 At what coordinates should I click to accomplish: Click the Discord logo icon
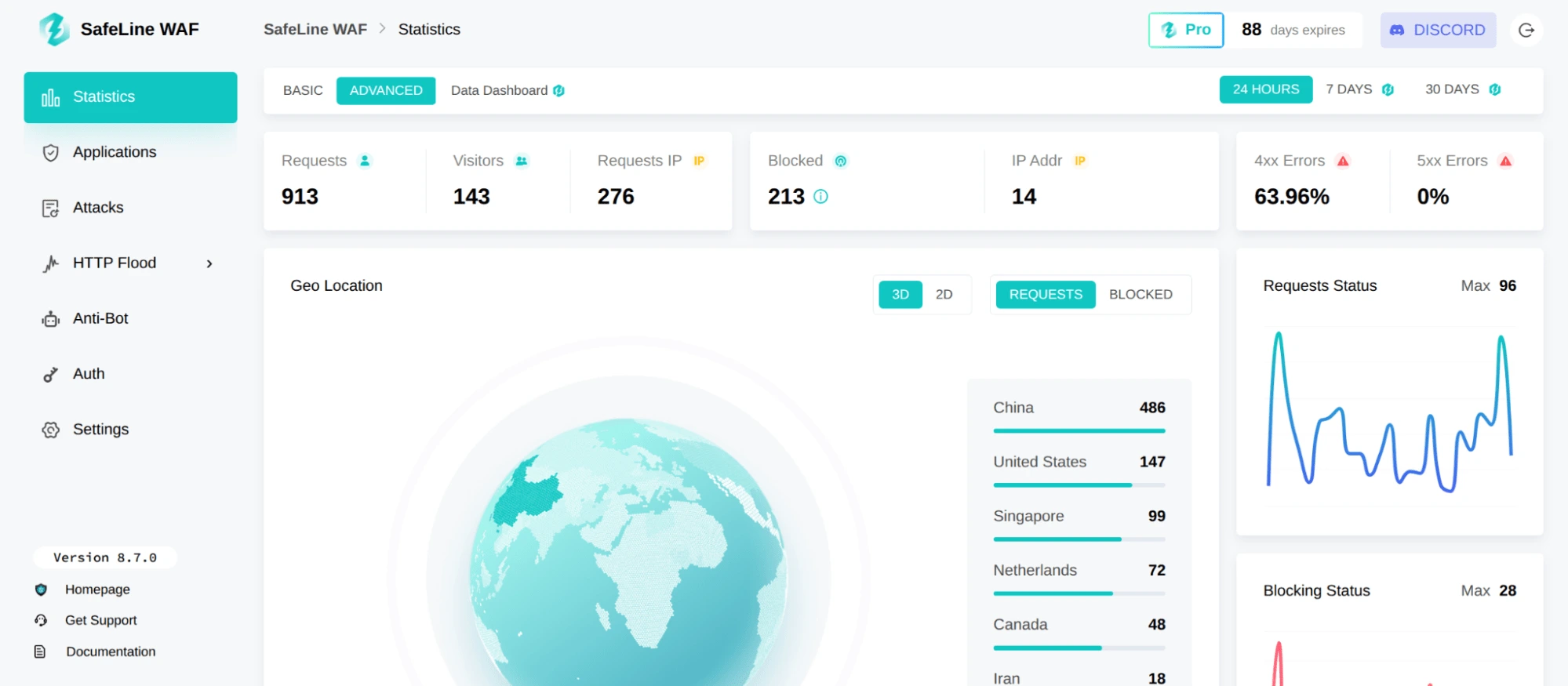click(1397, 30)
